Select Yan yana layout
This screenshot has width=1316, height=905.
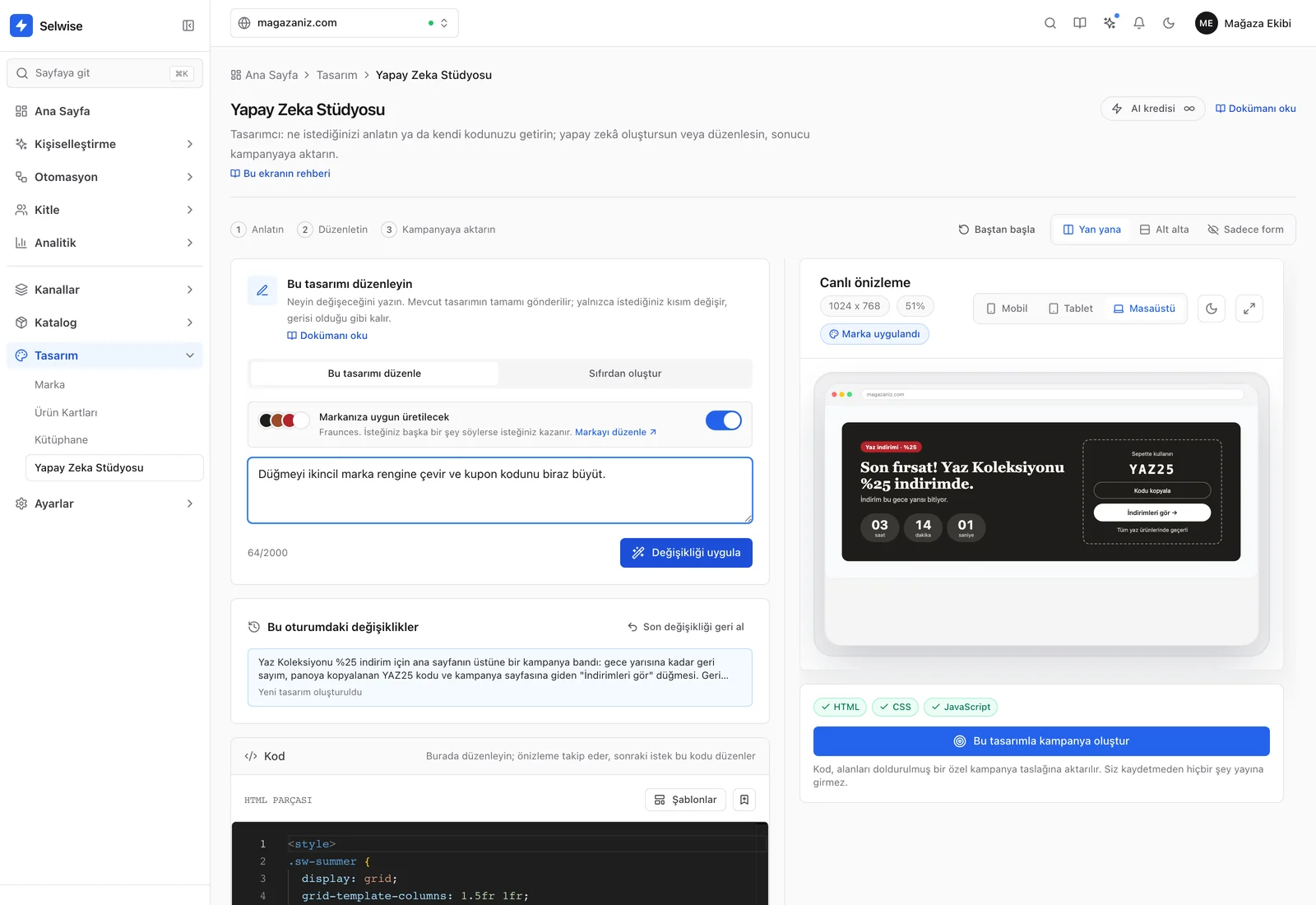coord(1091,230)
